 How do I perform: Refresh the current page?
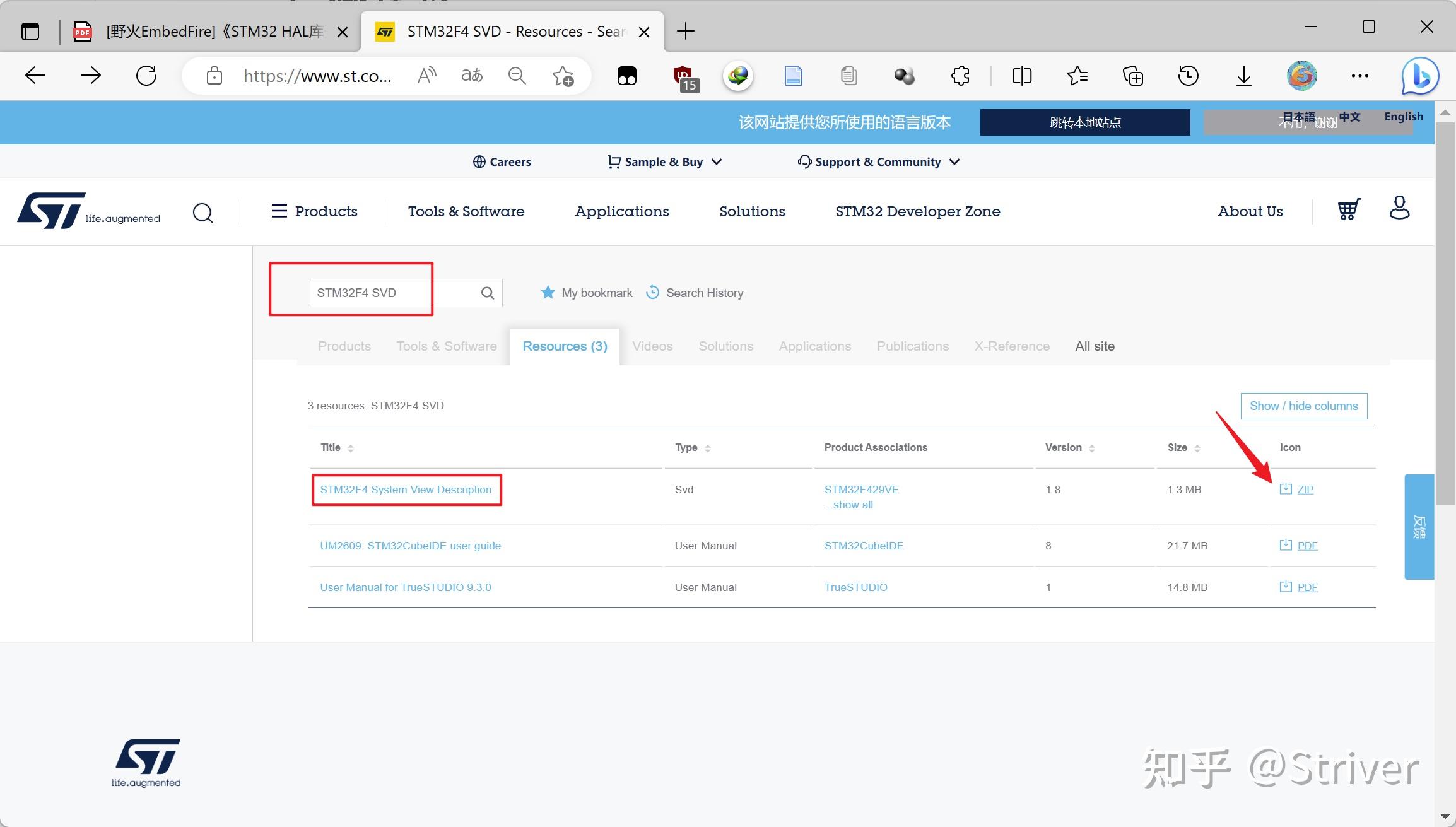pyautogui.click(x=146, y=76)
